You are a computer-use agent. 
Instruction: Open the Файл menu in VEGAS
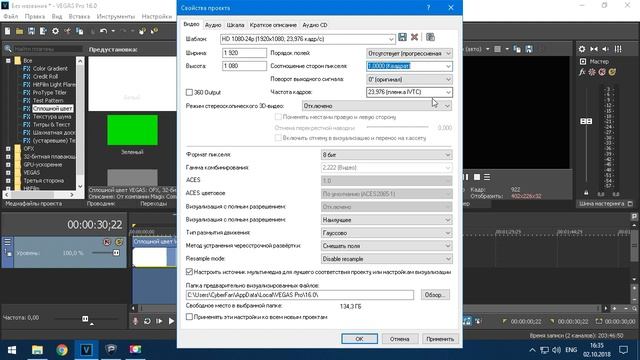[x=10, y=16]
